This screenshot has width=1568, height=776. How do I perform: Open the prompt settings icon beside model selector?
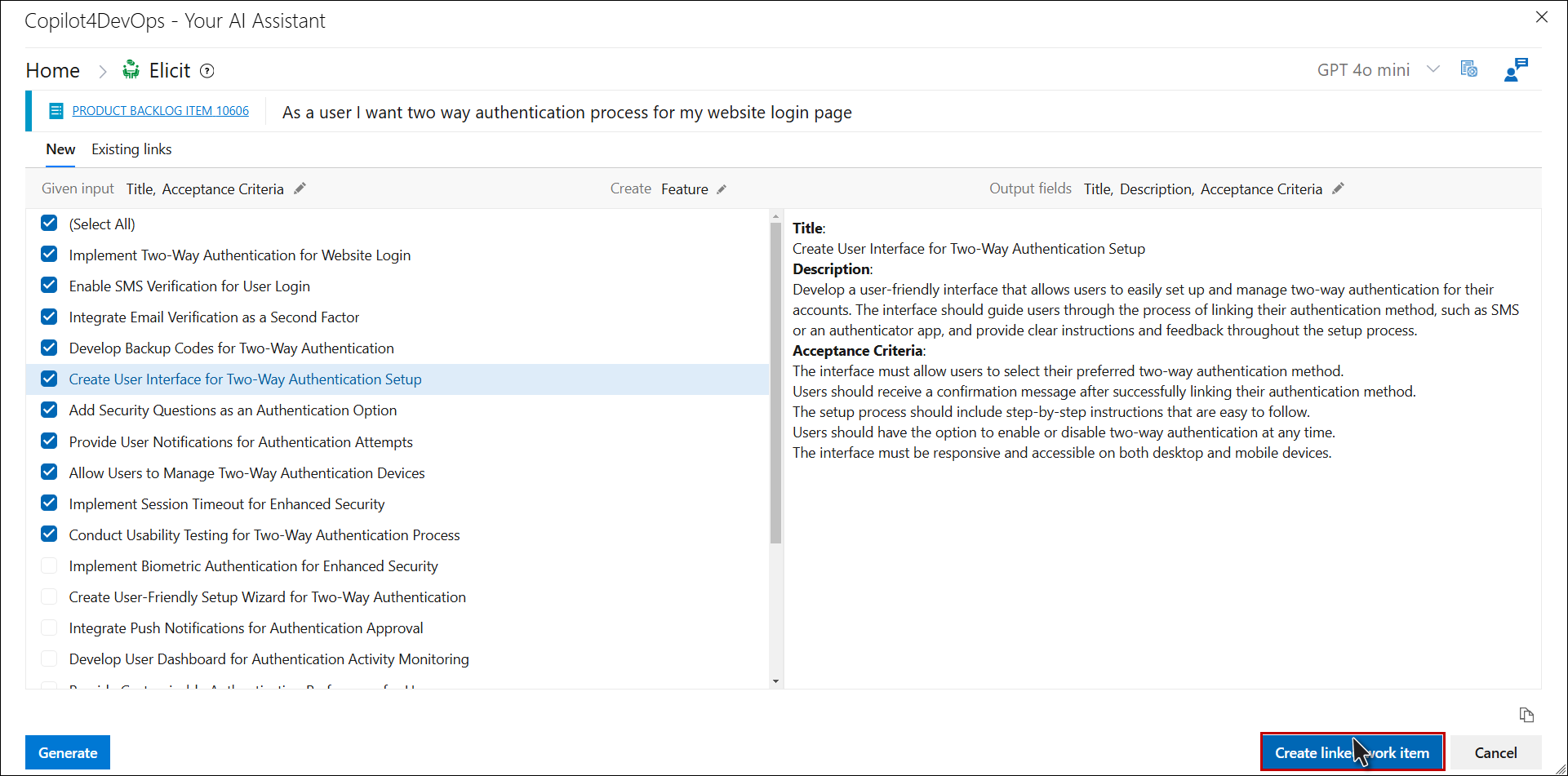tap(1468, 69)
